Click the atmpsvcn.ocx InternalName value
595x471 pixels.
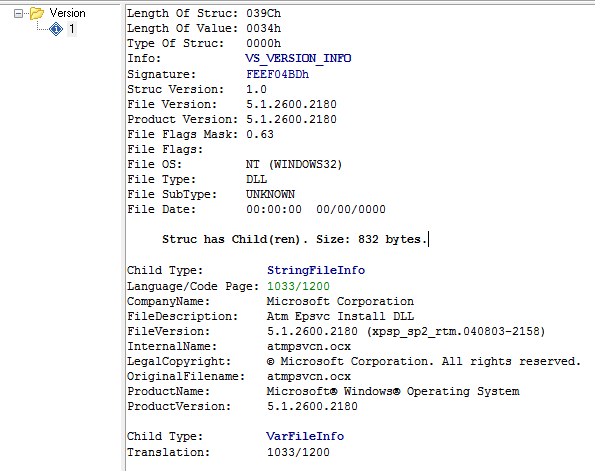point(309,347)
